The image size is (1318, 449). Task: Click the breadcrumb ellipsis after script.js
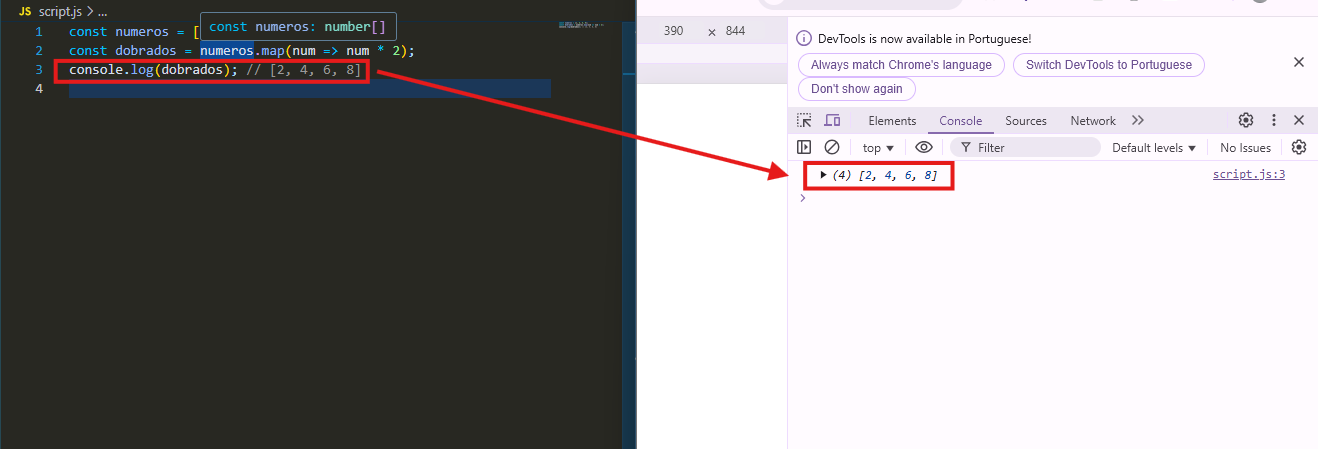(102, 11)
